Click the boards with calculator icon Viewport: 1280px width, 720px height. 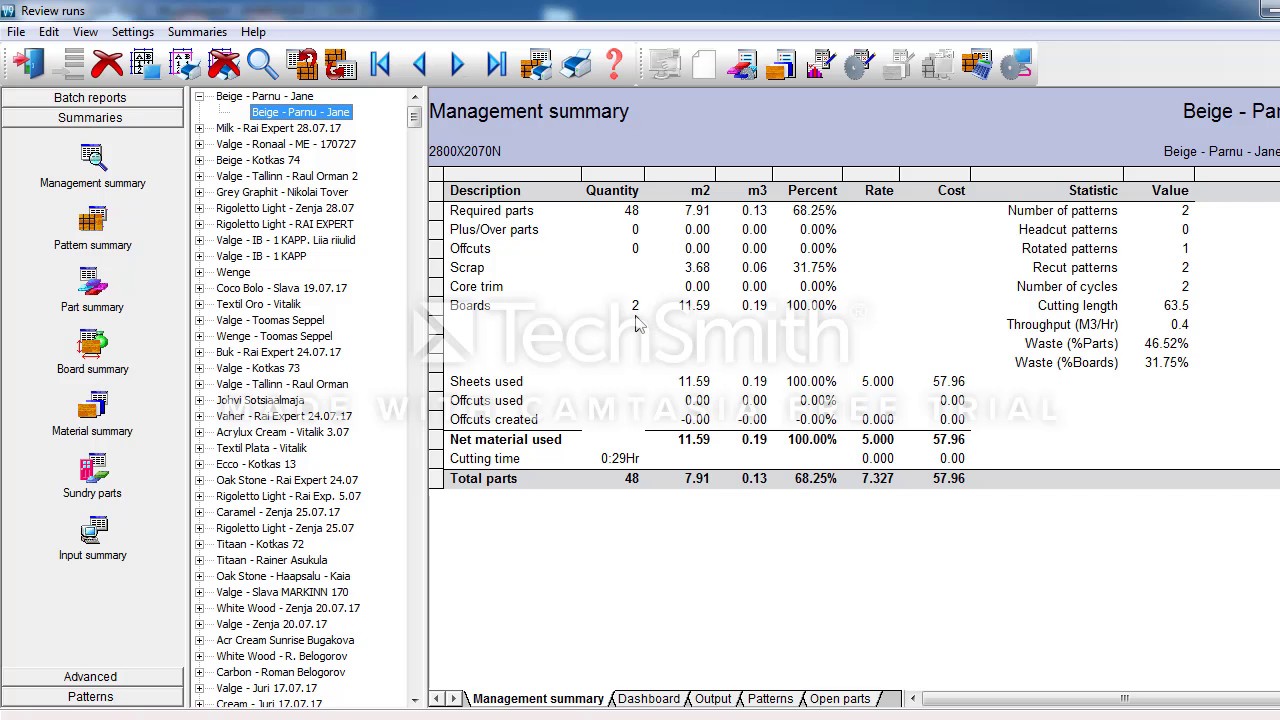[976, 65]
